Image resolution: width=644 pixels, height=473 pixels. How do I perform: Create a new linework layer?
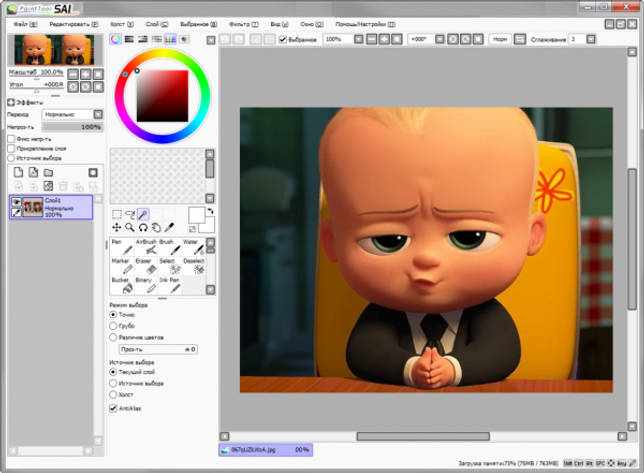pos(33,172)
